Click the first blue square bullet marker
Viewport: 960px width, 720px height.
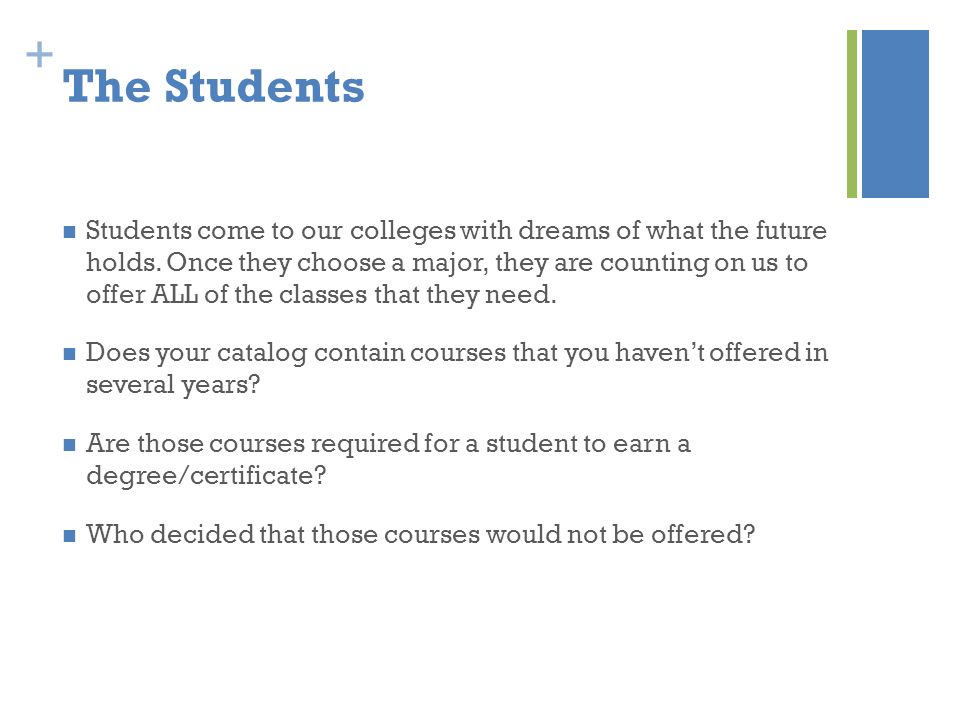69,232
